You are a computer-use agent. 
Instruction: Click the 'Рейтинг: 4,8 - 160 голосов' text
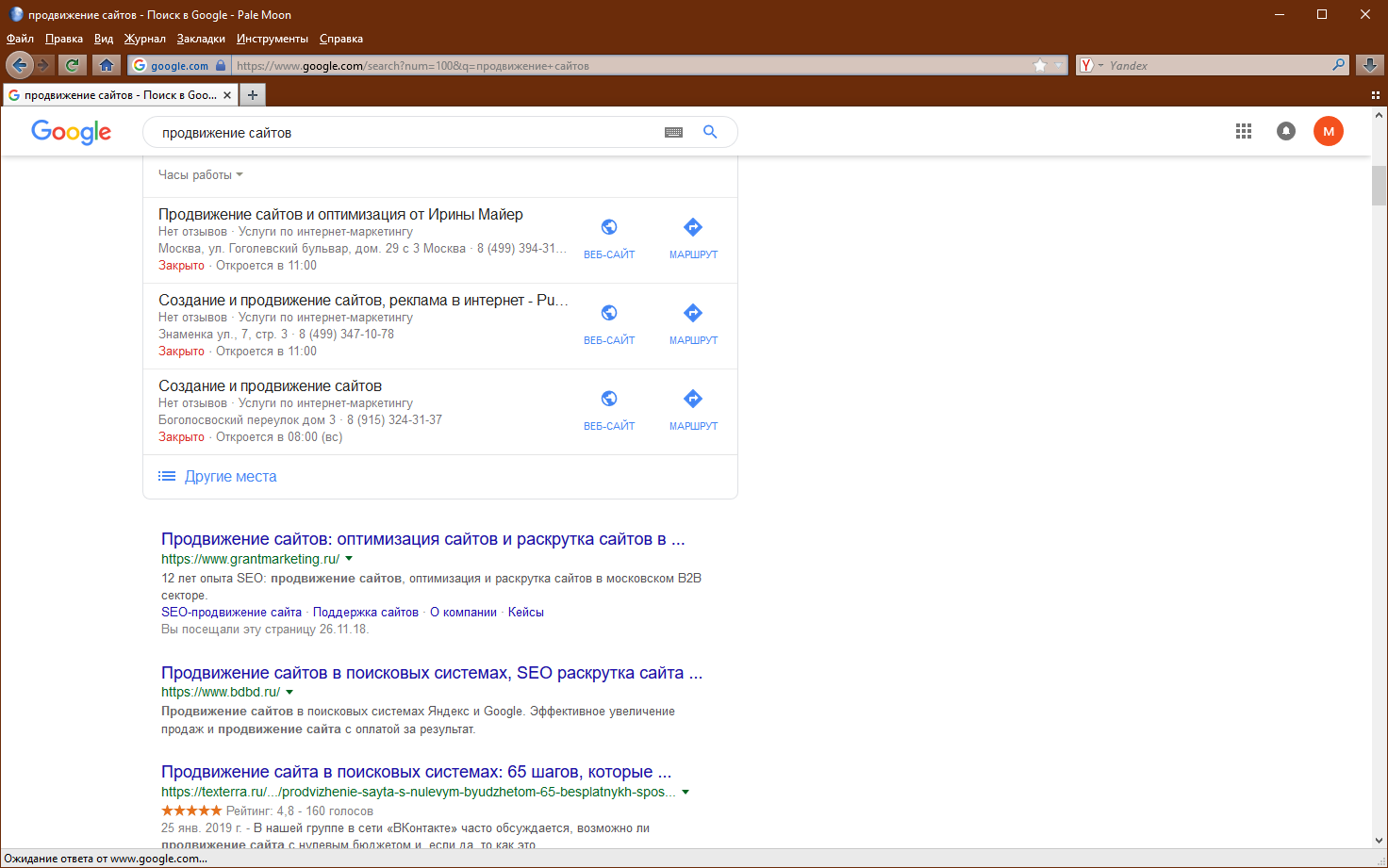[x=300, y=811]
